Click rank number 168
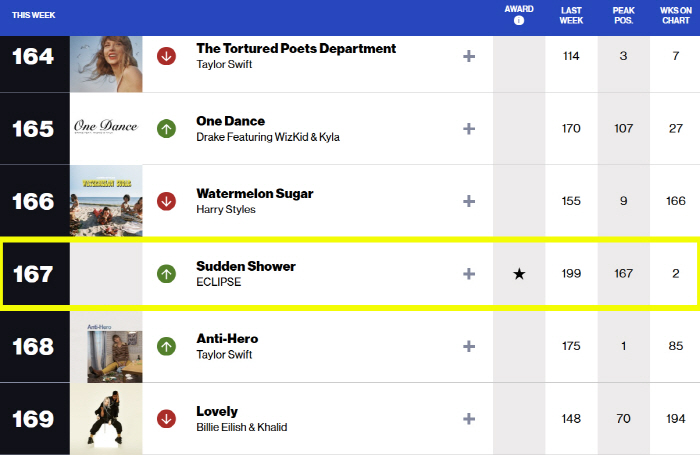 pos(33,346)
